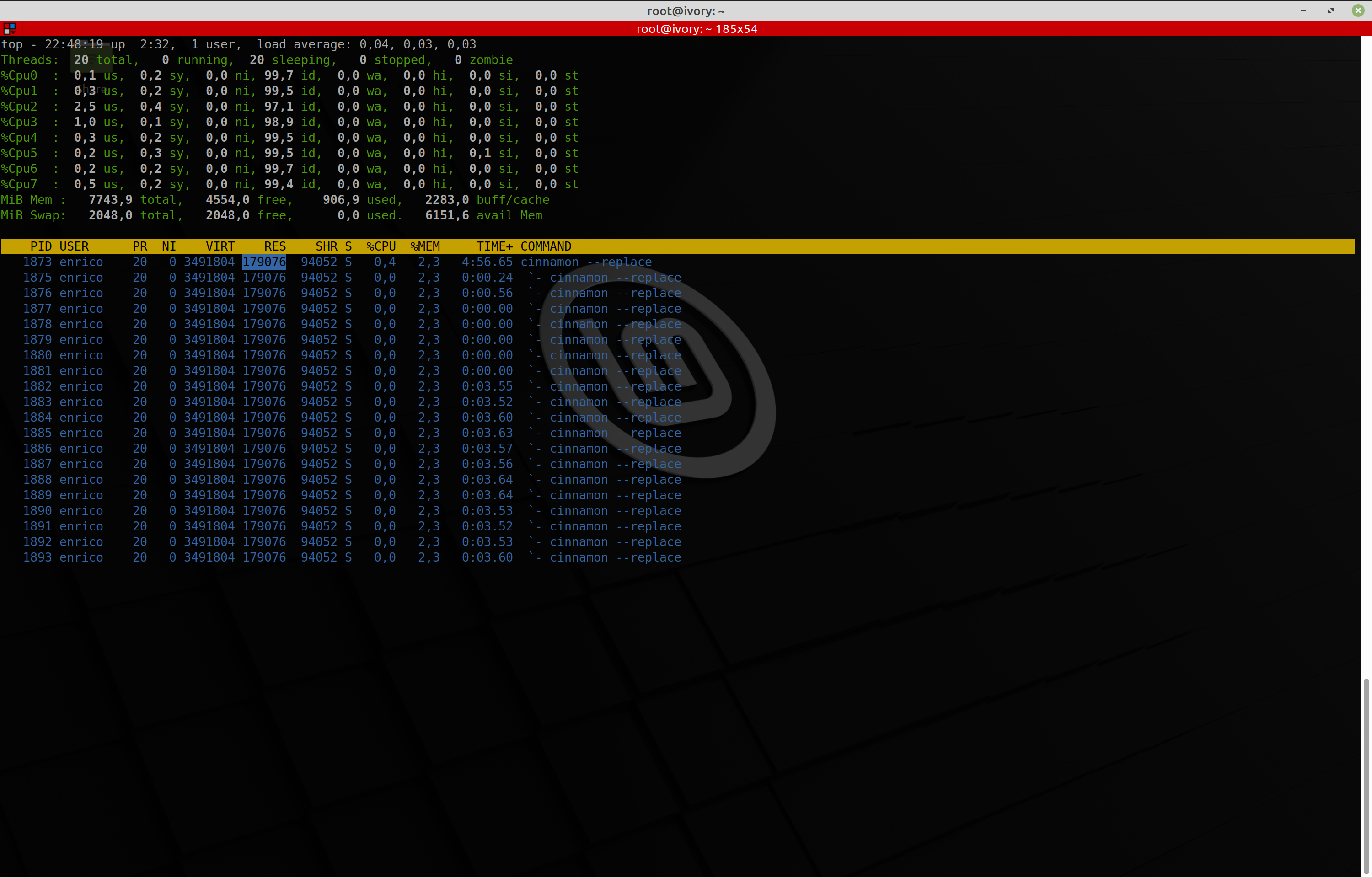Click the window title root@ivory: ~

(686, 11)
